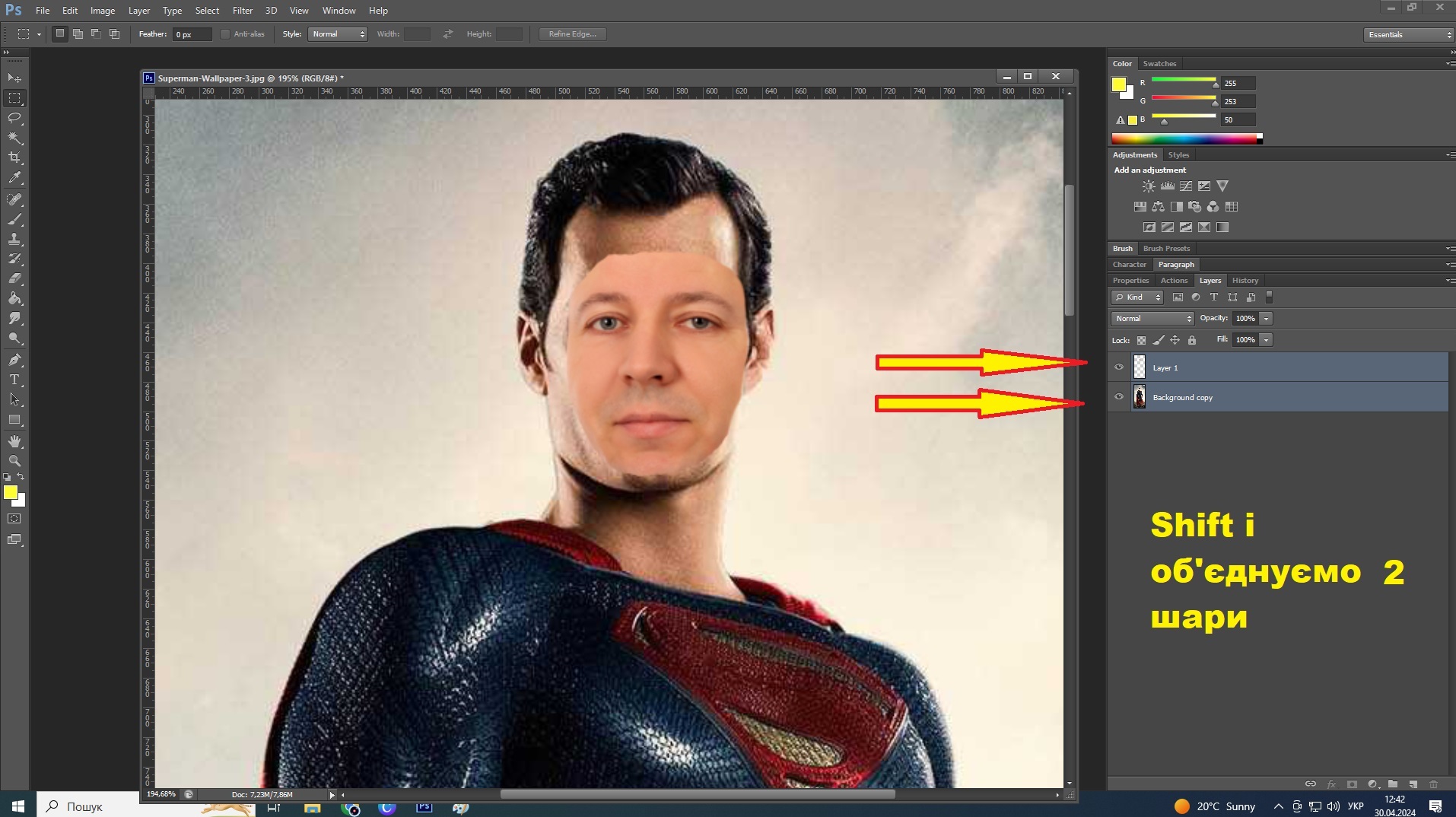The height and width of the screenshot is (817, 1456).
Task: Add a Levels adjustment
Action: (1167, 186)
